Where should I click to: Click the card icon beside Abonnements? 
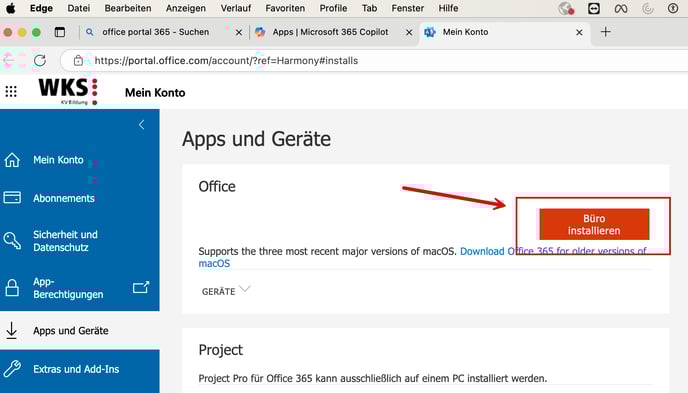pos(12,197)
